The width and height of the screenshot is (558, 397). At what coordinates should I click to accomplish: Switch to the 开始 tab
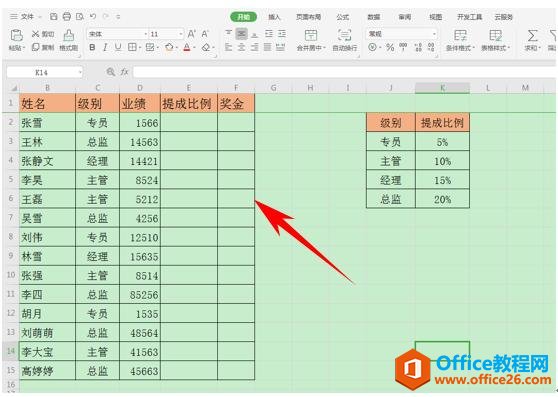243,17
